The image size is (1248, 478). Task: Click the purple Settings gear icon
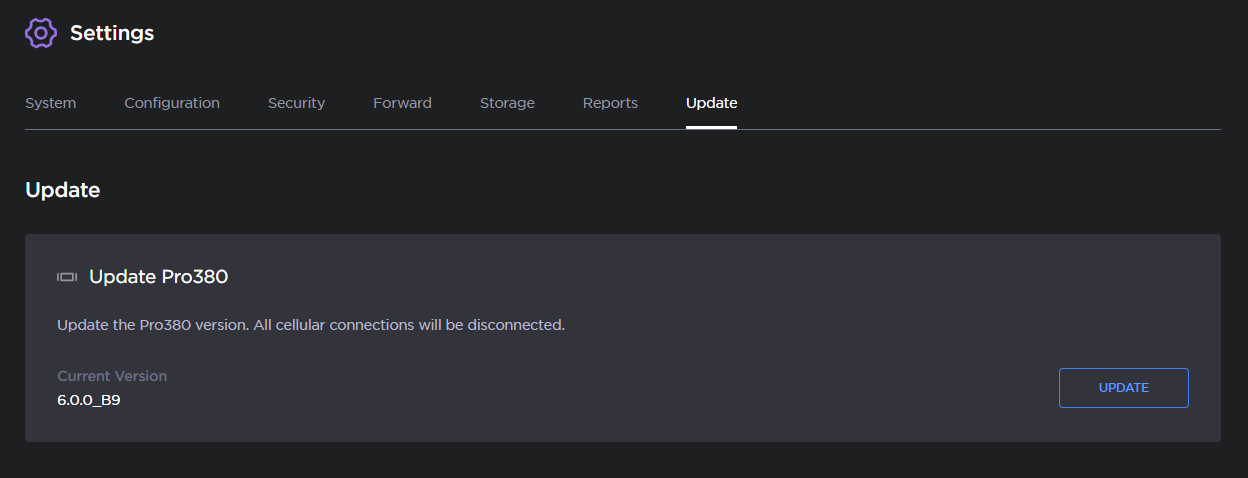(41, 33)
